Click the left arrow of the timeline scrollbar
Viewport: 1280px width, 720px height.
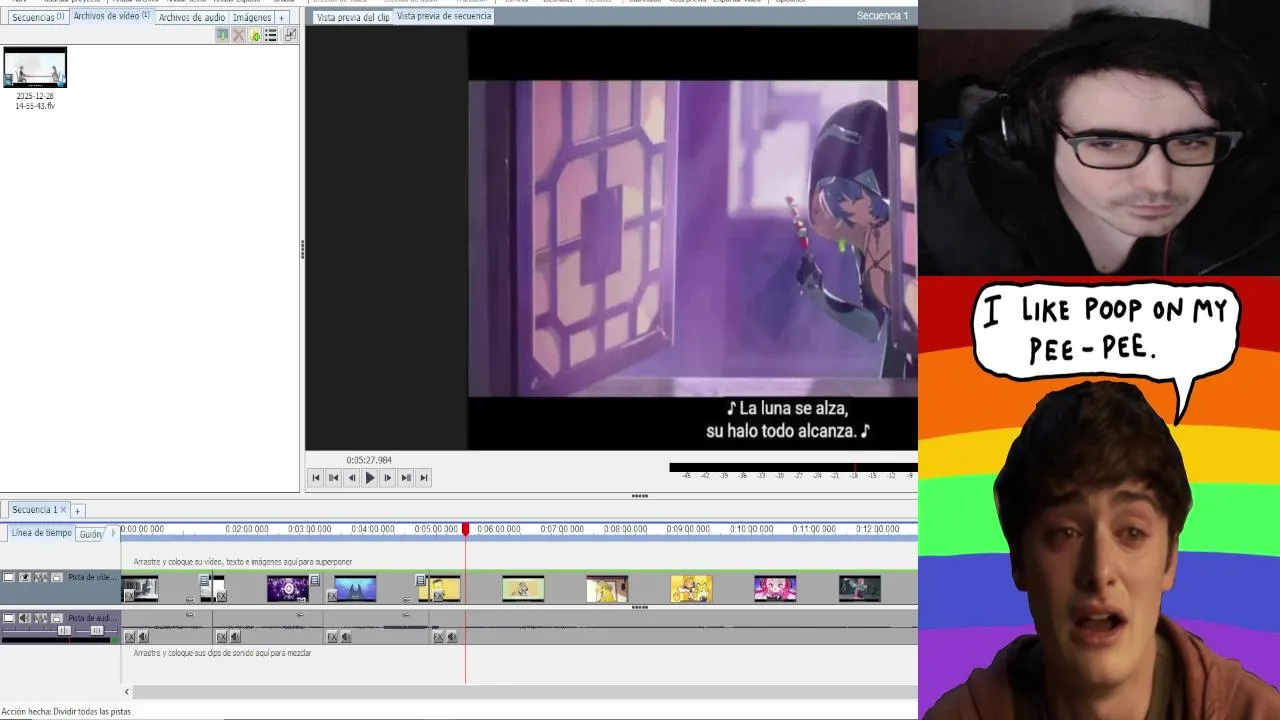127,691
